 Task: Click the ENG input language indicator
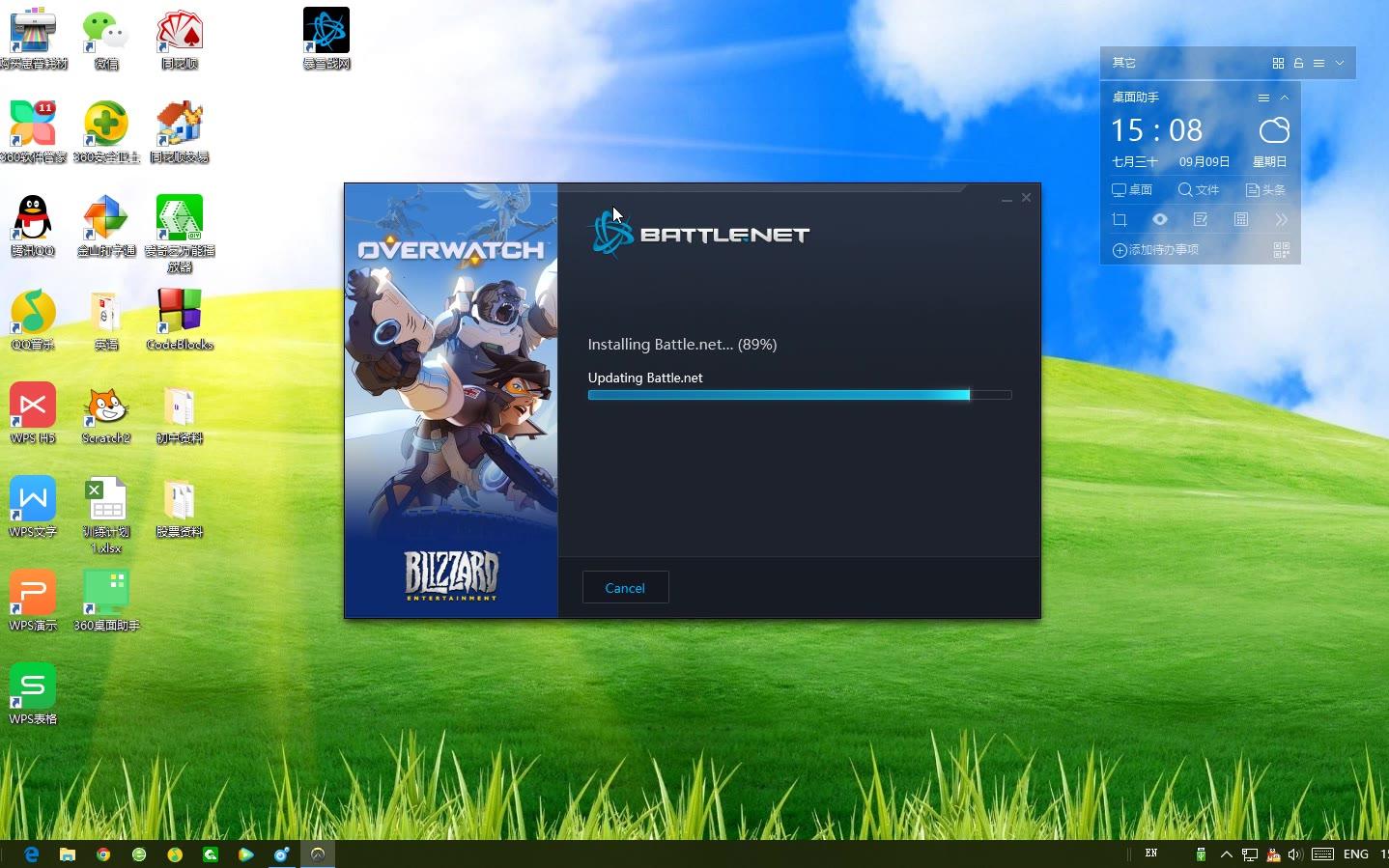[1356, 854]
